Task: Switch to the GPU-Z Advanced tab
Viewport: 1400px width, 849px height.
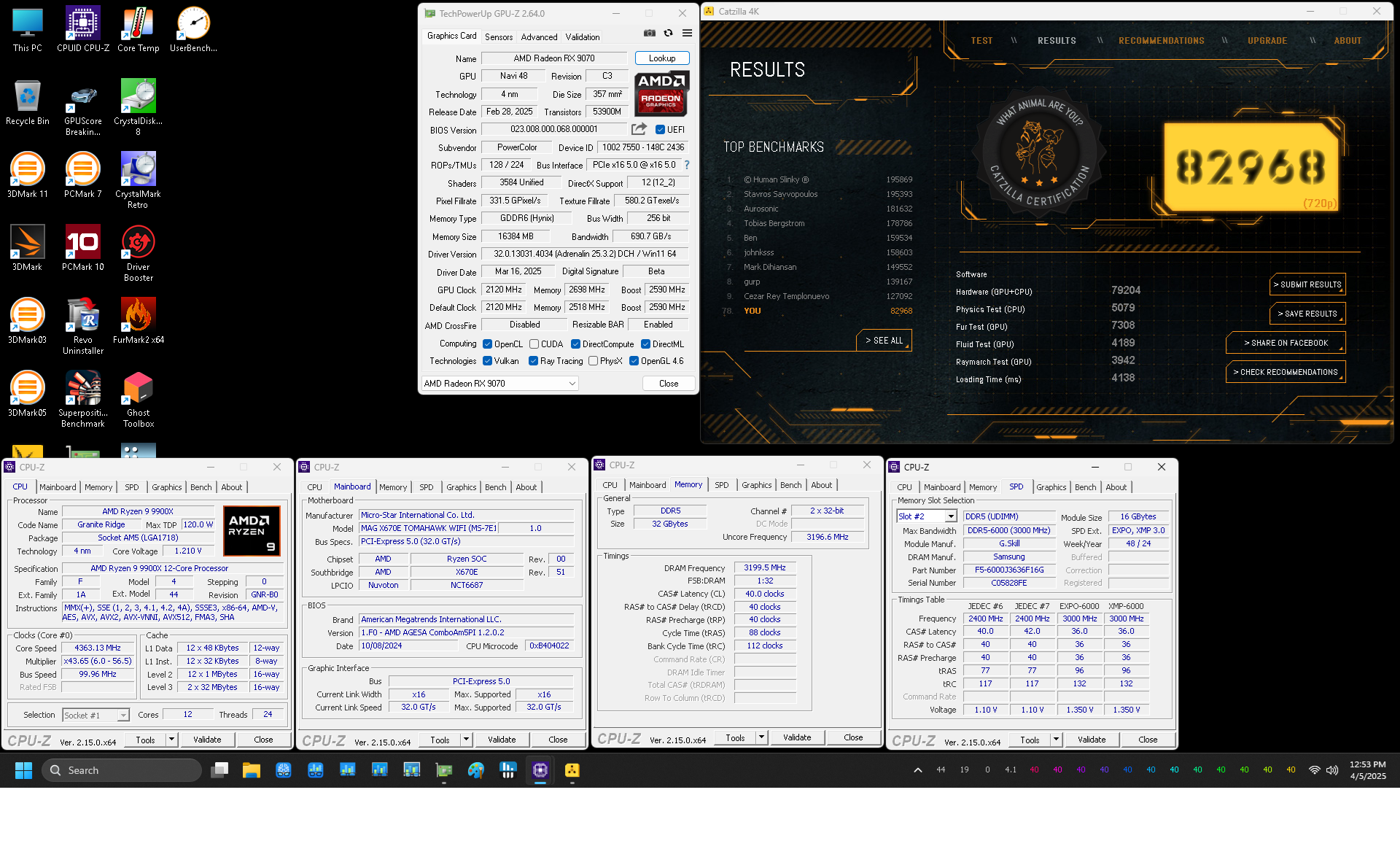Action: coord(539,36)
